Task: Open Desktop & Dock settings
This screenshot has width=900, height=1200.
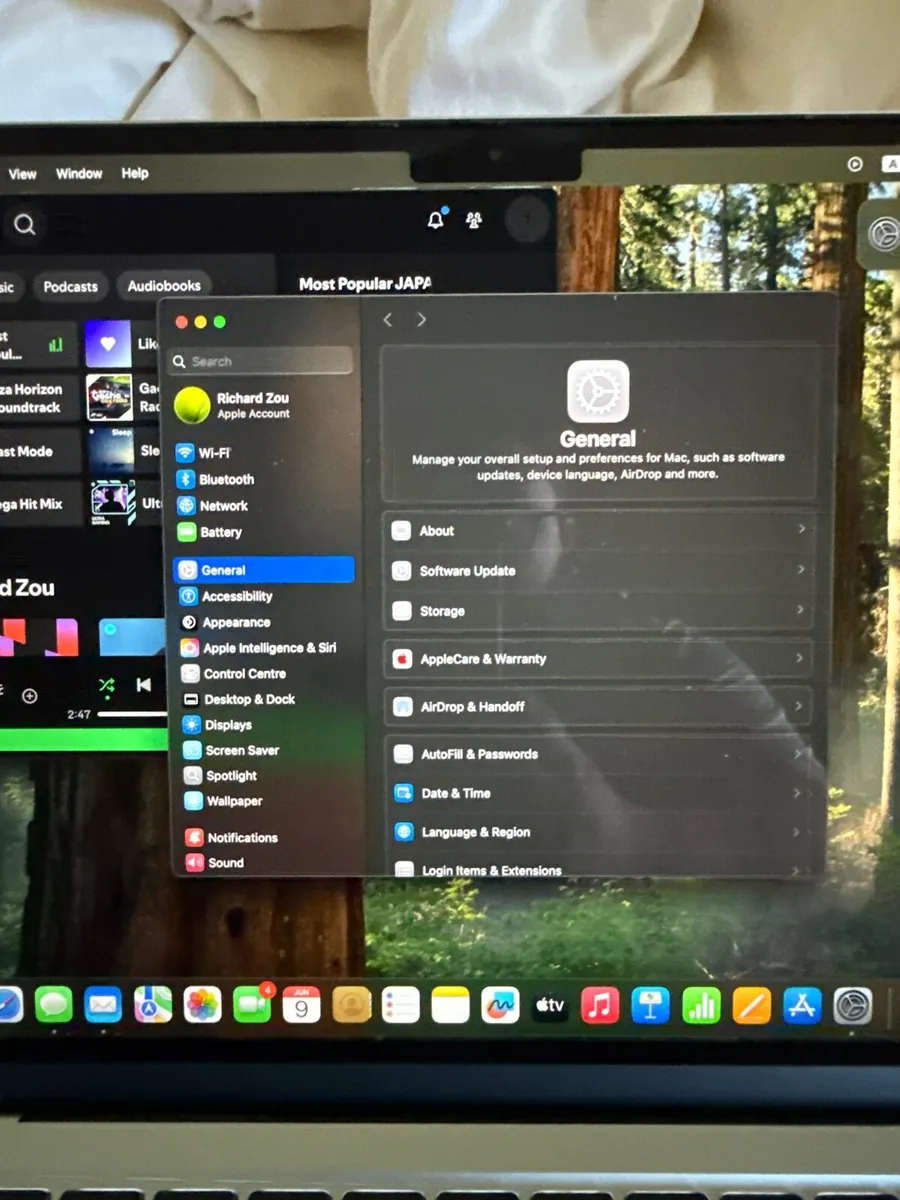Action: (238, 699)
